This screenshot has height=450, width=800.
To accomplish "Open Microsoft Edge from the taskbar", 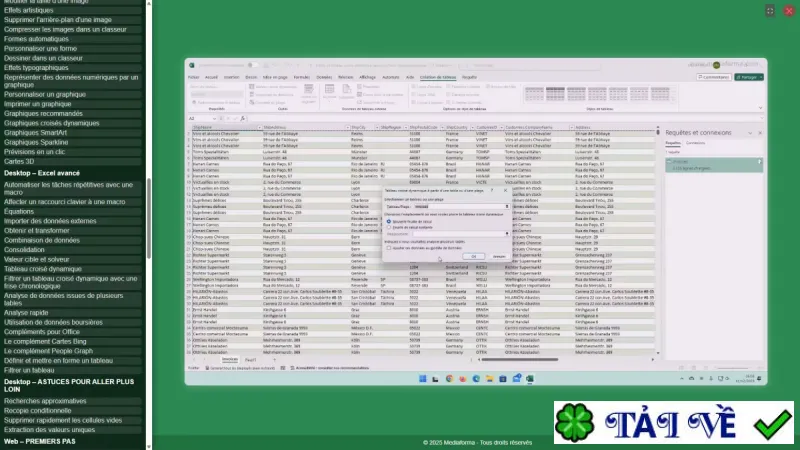I will coord(476,379).
